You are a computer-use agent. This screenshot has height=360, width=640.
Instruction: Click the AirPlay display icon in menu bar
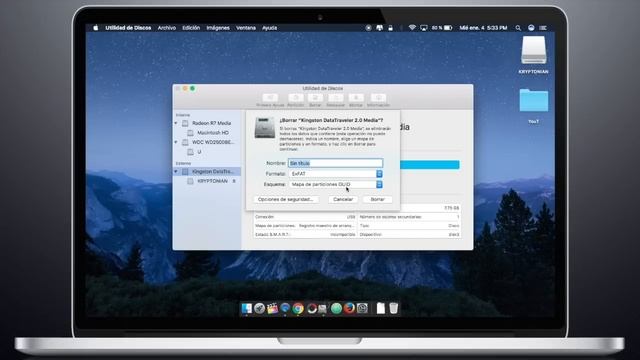pos(424,28)
